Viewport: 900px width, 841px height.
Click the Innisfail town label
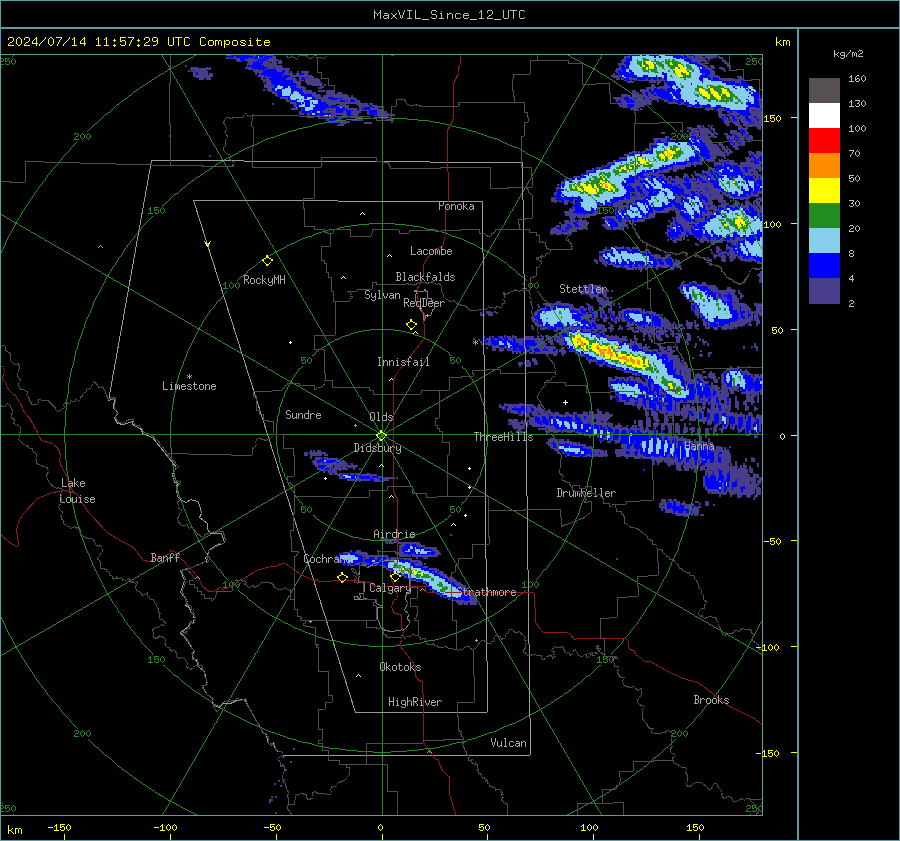point(403,362)
